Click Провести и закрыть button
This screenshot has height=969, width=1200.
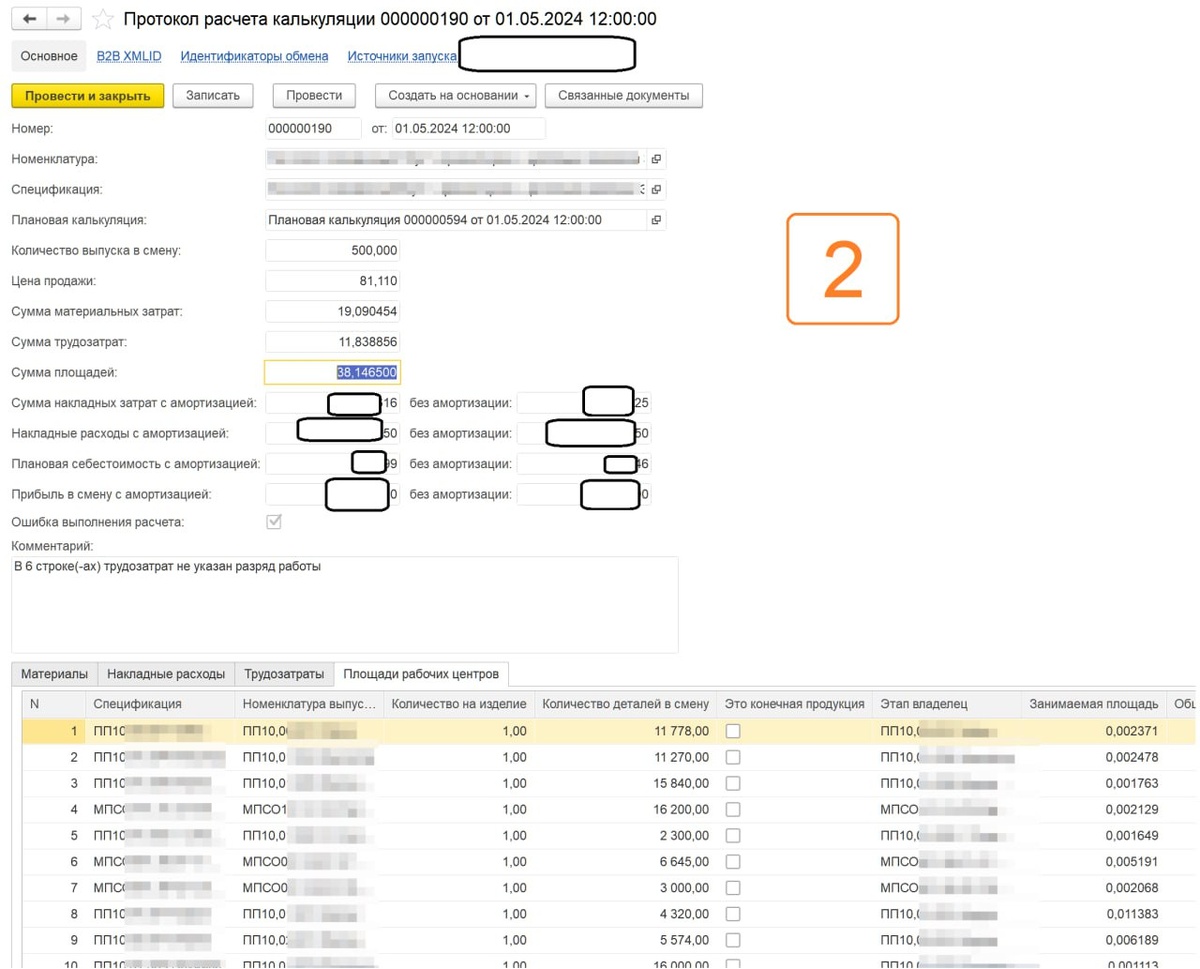88,95
